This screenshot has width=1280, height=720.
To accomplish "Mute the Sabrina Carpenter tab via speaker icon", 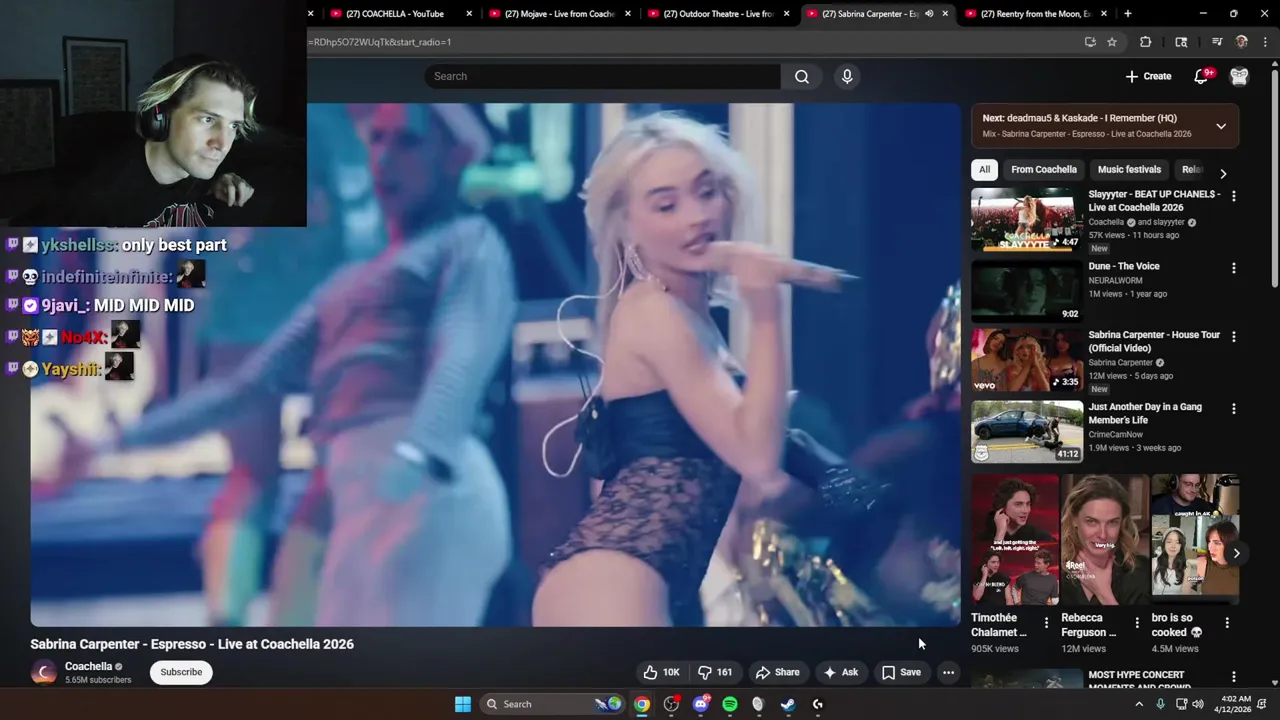I will click(x=929, y=14).
